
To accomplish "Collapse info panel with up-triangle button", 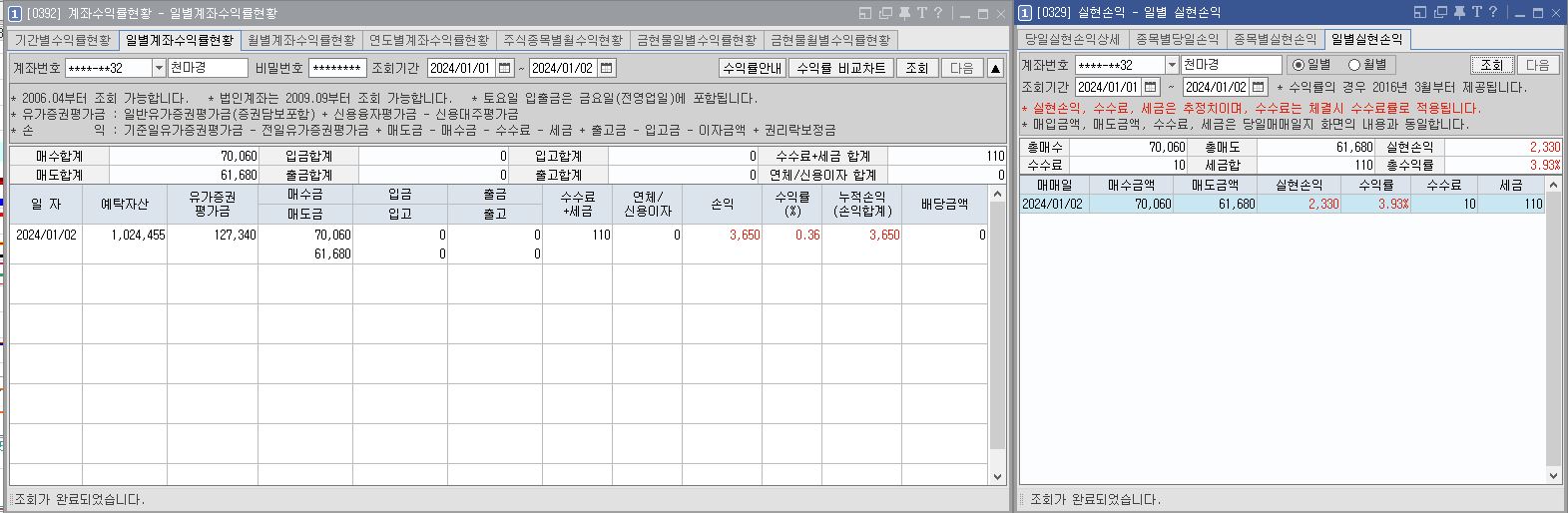I will (995, 68).
